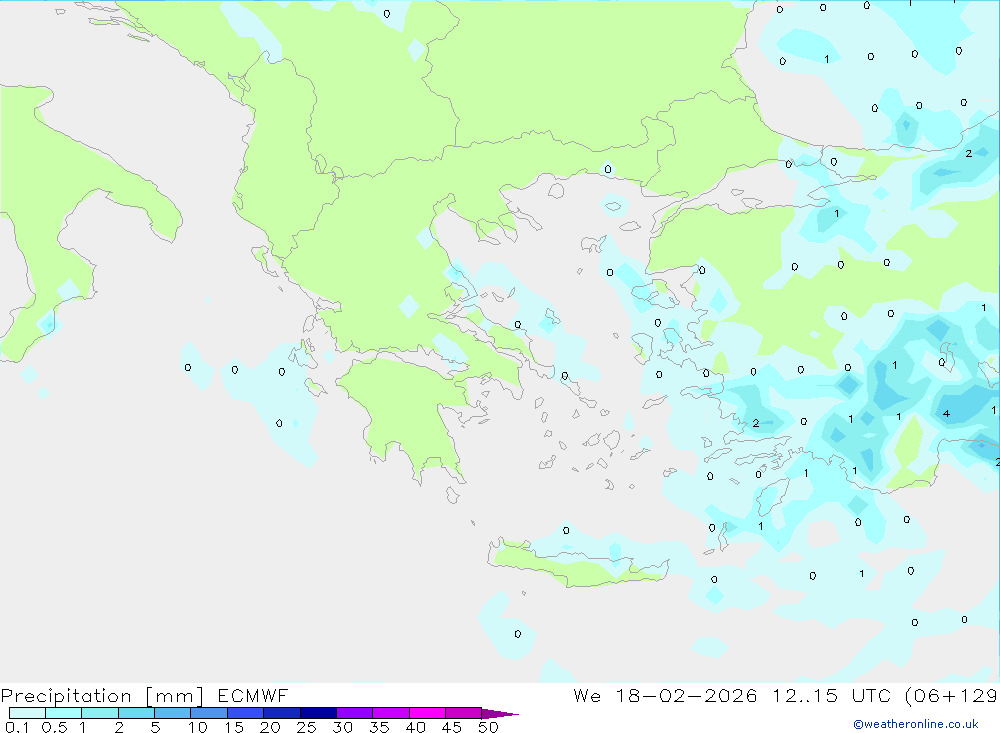
Task: Click the 0.1–0.5 mm legend color swatch
Action: [27, 713]
